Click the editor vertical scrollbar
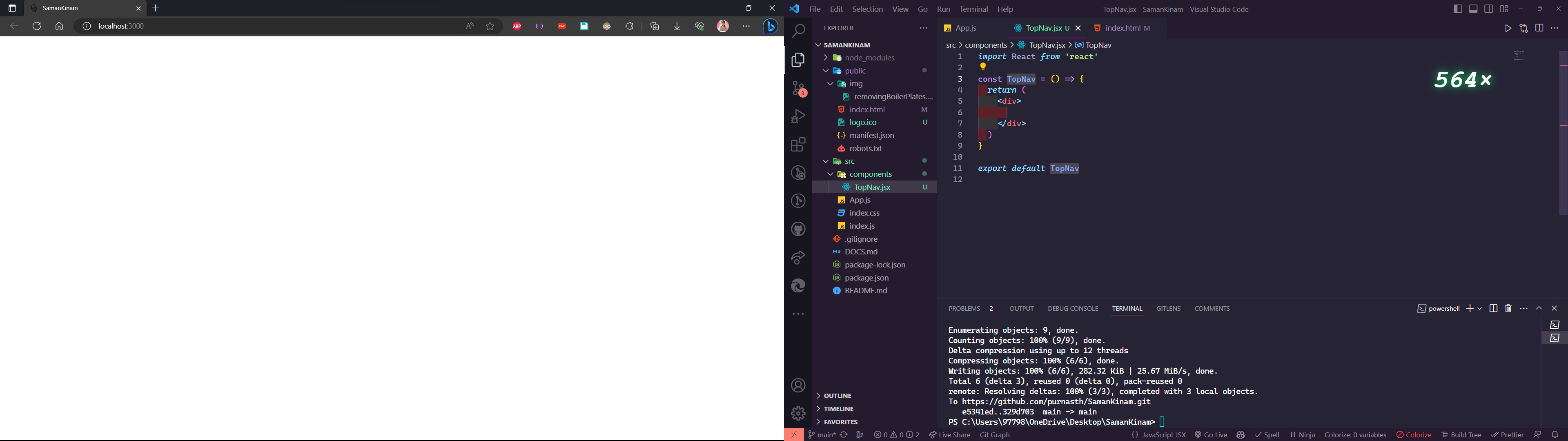The width and height of the screenshot is (1568, 441). [x=1563, y=134]
